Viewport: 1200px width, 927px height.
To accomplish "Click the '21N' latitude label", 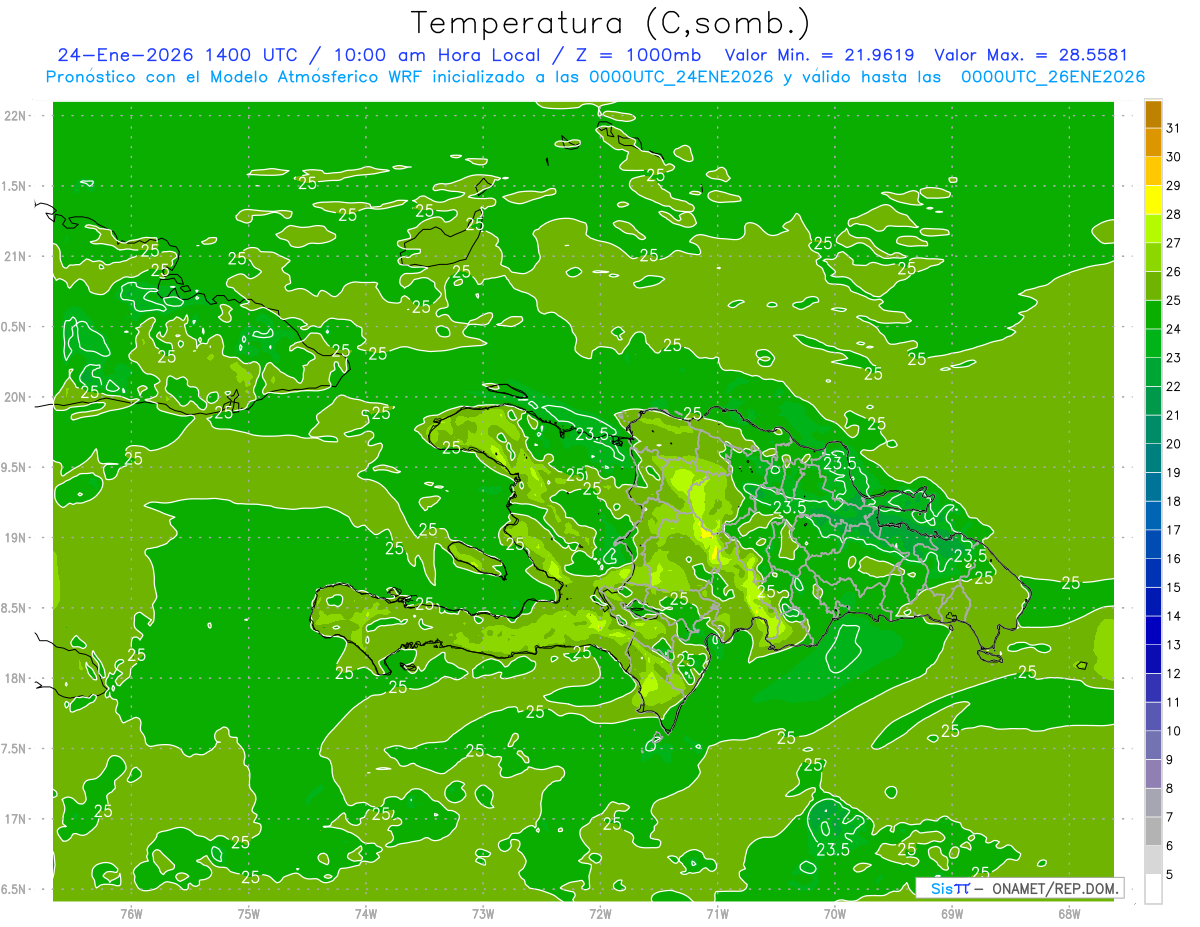I will (17, 256).
